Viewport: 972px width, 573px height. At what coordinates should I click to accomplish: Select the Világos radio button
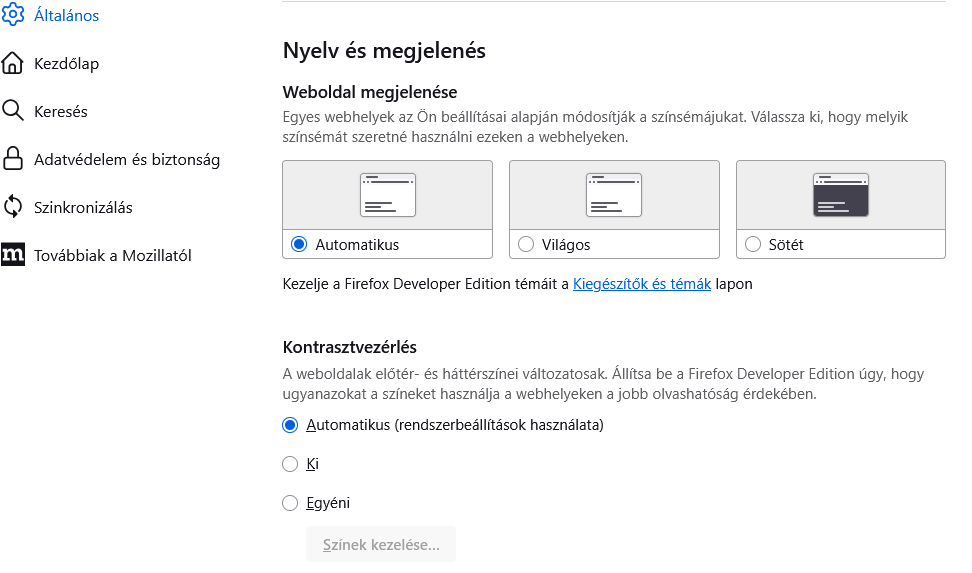click(x=526, y=244)
